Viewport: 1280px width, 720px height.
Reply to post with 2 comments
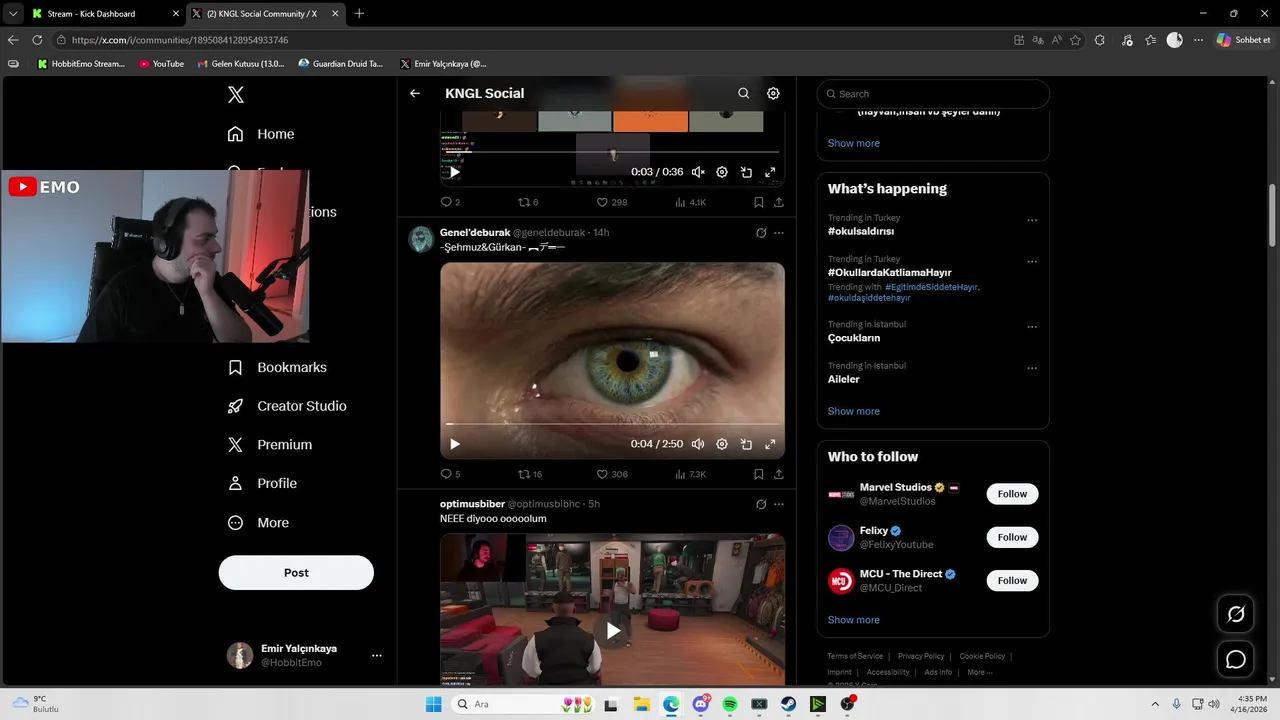point(450,202)
